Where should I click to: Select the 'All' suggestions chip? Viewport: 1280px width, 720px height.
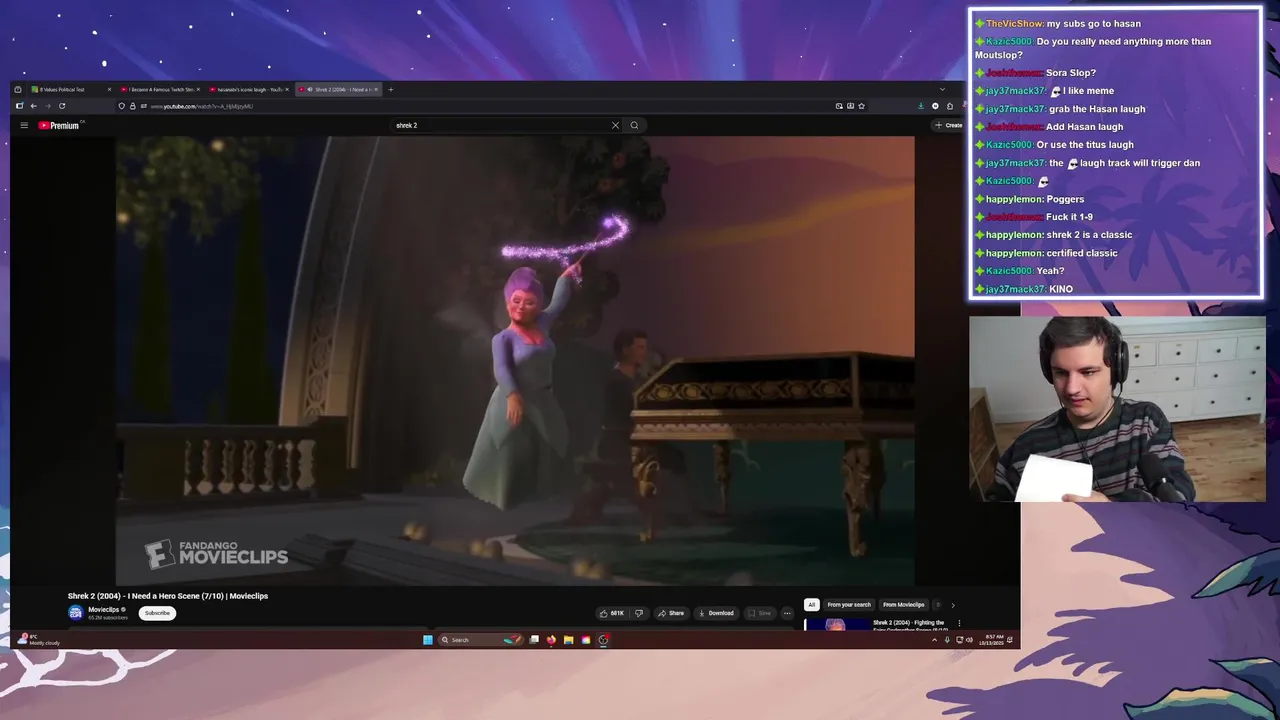point(811,604)
